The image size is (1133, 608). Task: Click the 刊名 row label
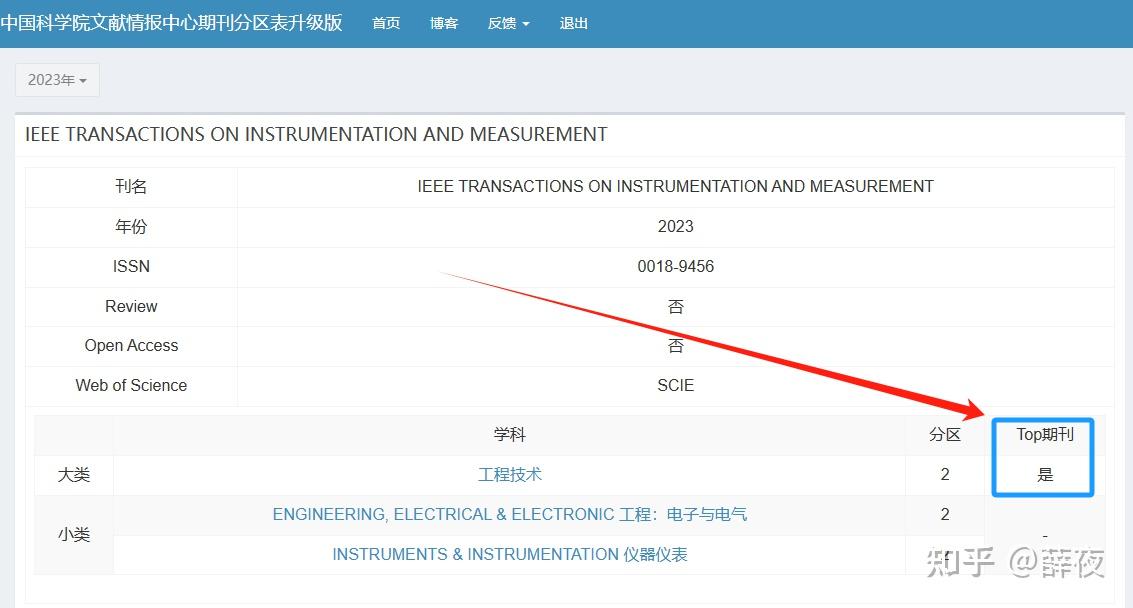(131, 187)
